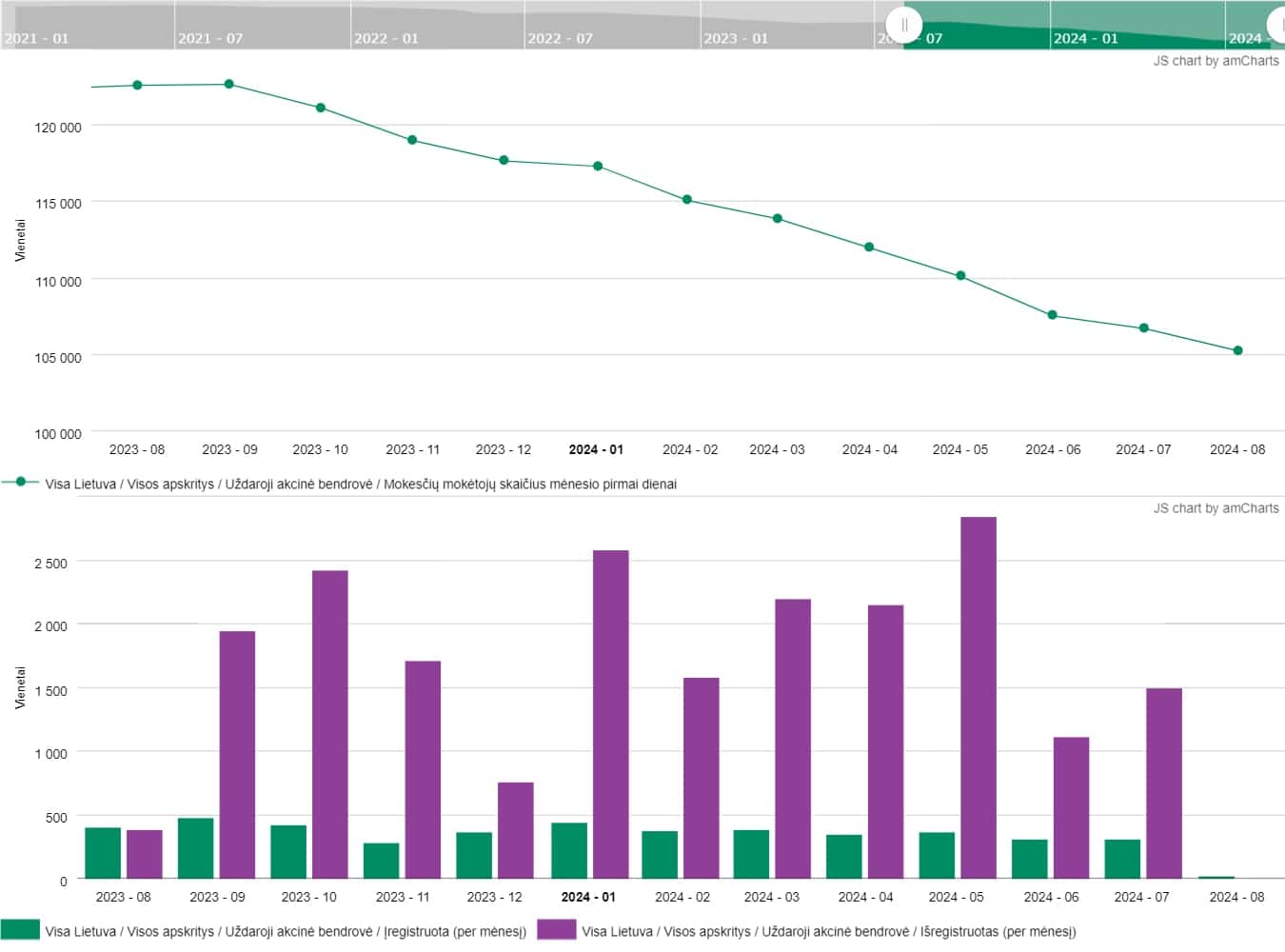Image resolution: width=1285 pixels, height=952 pixels.
Task: Click green bar for 2023 - 11
Action: 381,861
